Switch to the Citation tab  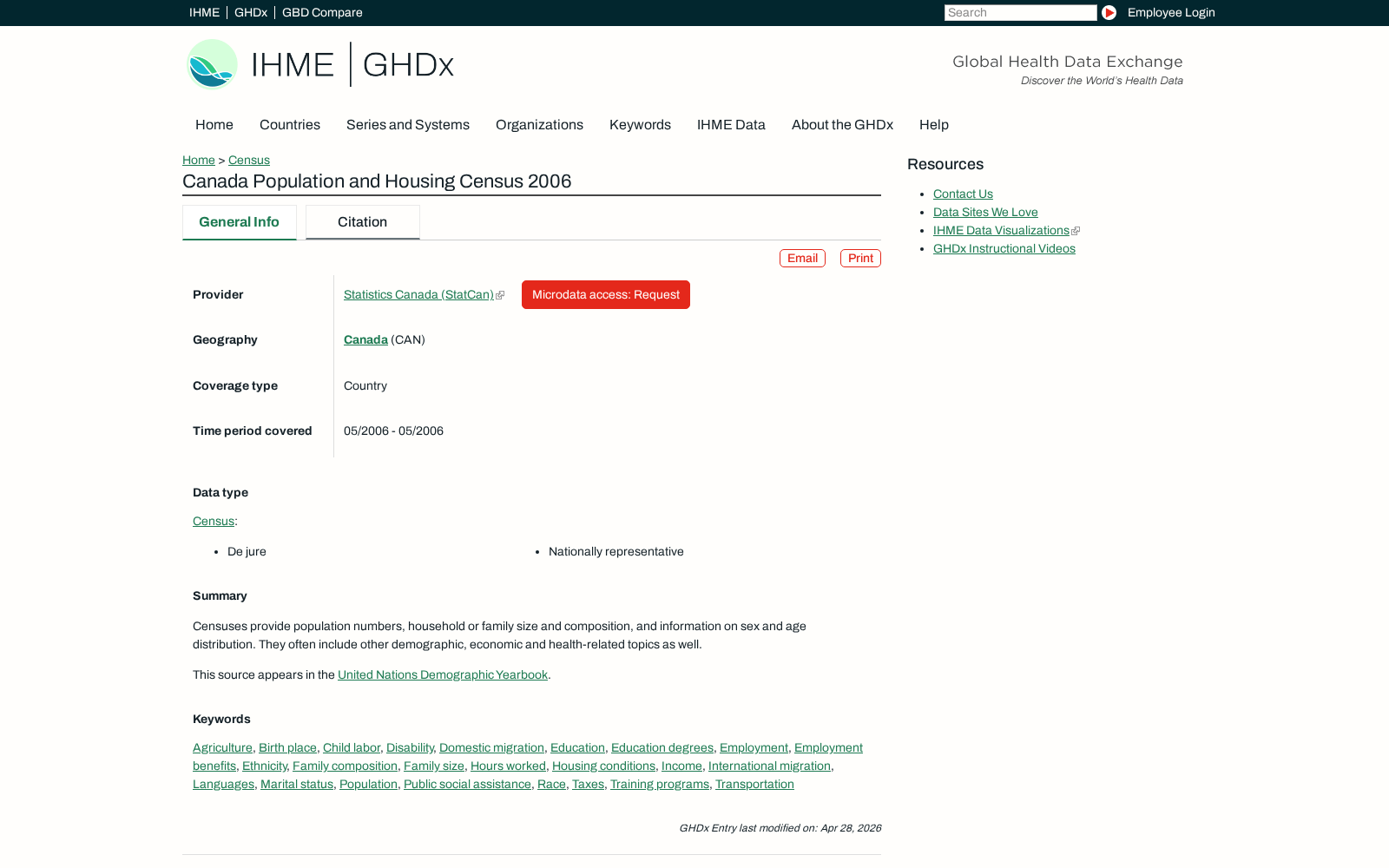[x=362, y=222]
